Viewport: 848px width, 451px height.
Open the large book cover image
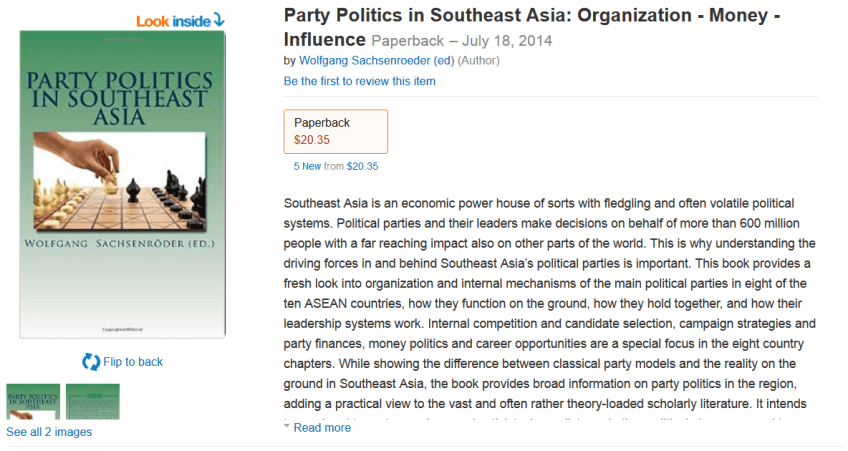(x=122, y=185)
